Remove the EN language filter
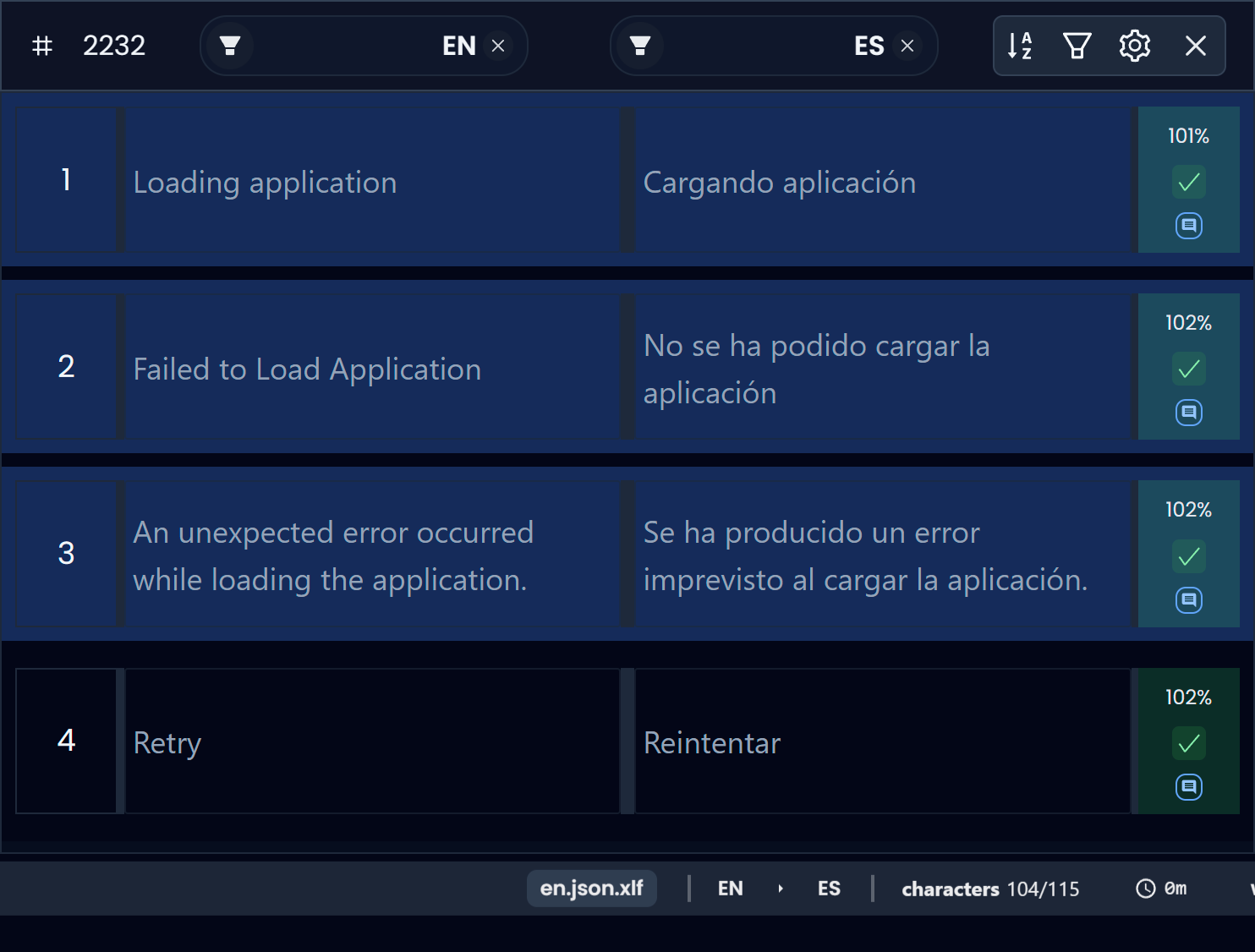 (x=497, y=47)
